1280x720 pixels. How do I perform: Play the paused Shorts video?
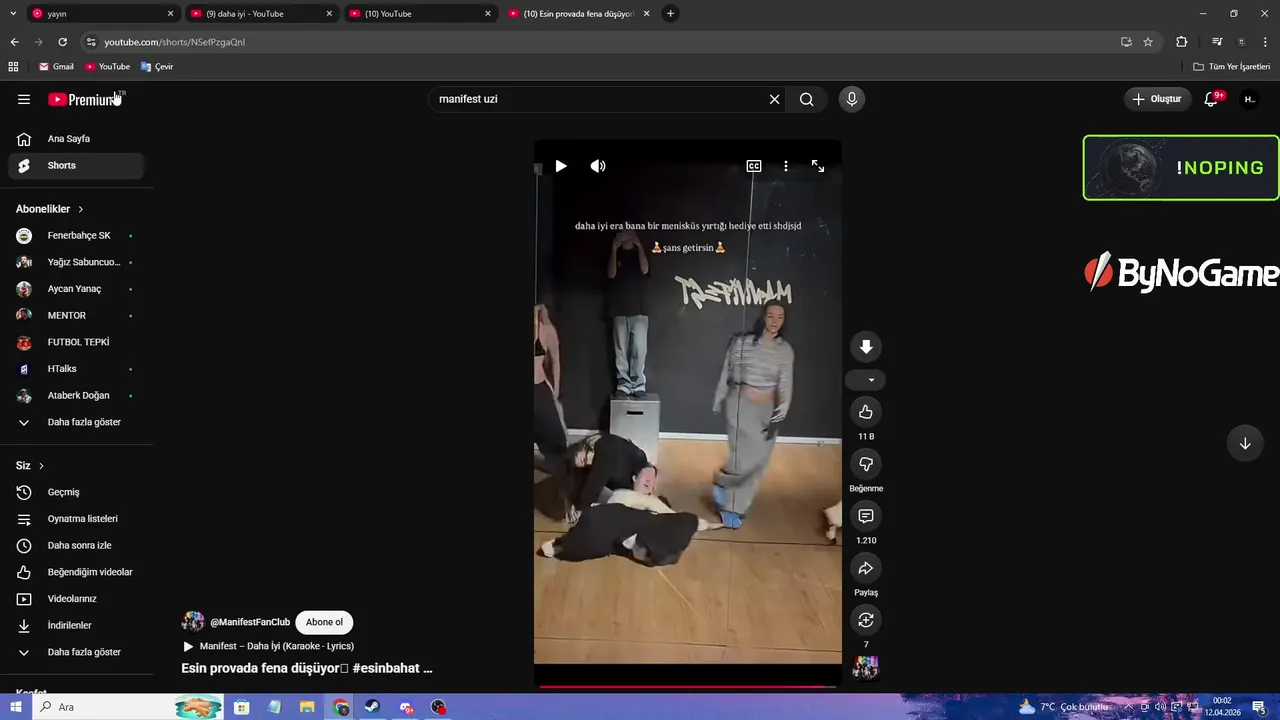(561, 166)
